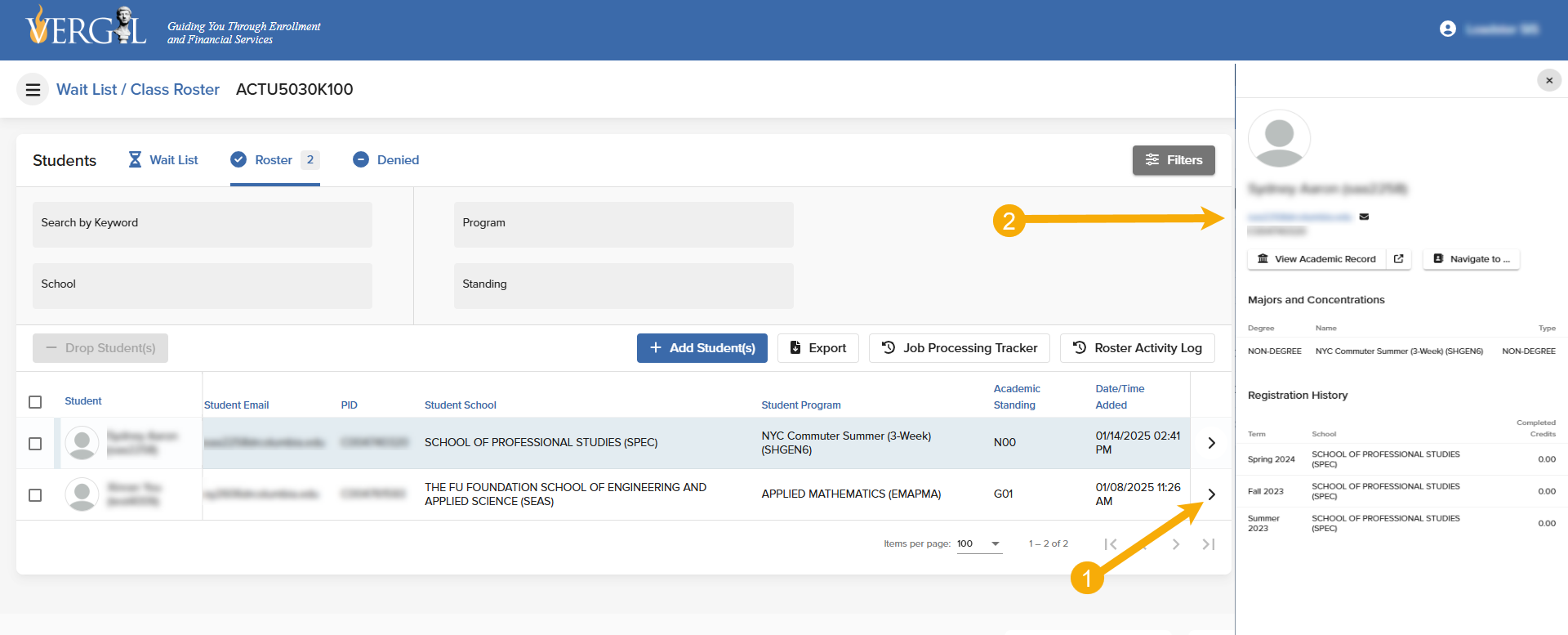Screen dimensions: 1568x635
Task: Expand details for the Applied Mathematics student
Action: (1211, 494)
